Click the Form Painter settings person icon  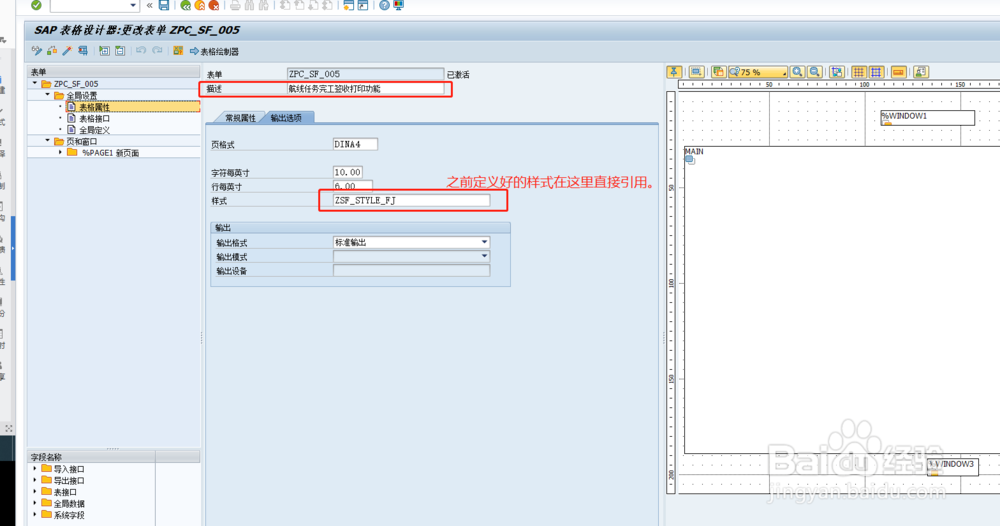[921, 72]
